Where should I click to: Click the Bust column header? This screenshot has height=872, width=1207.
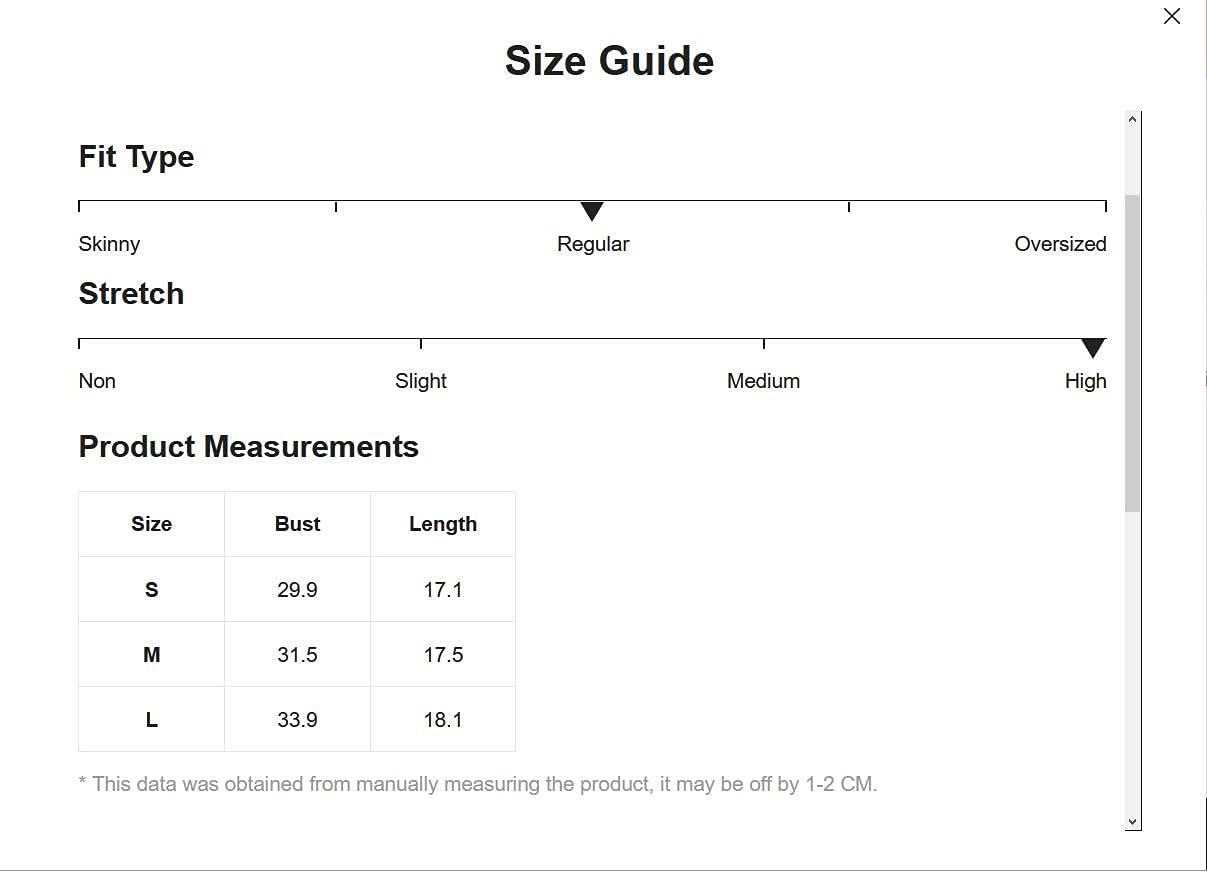click(297, 524)
